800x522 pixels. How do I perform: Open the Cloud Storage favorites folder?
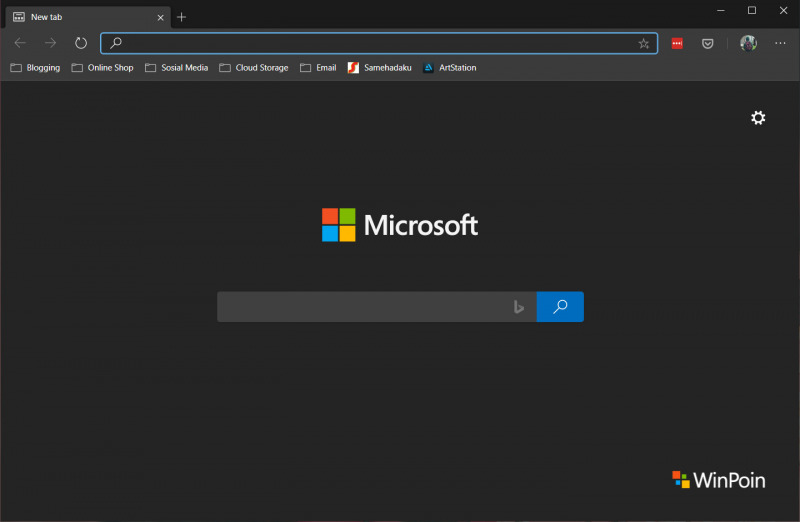pyautogui.click(x=254, y=68)
